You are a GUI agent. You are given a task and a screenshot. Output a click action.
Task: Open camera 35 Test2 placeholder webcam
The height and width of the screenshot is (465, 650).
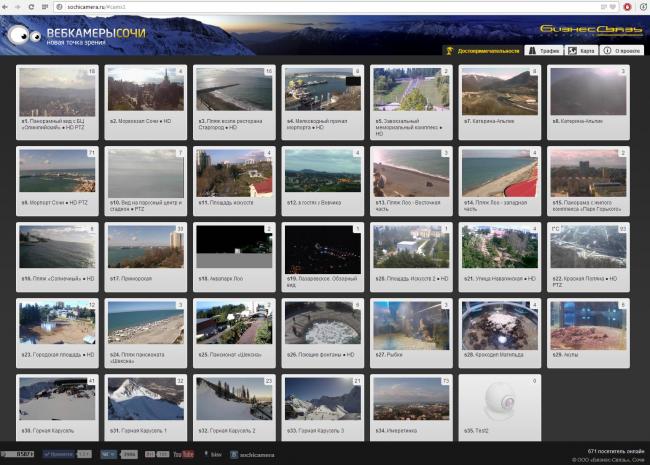pos(500,408)
